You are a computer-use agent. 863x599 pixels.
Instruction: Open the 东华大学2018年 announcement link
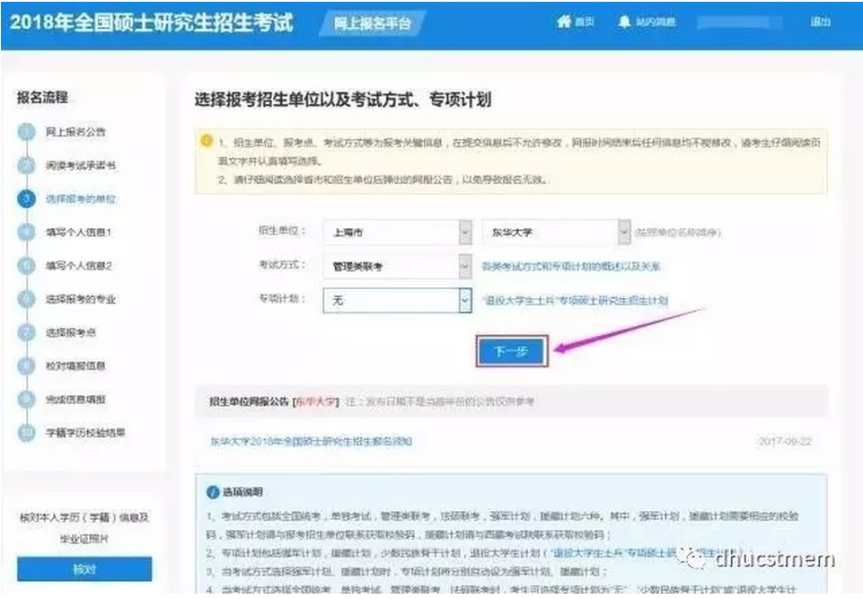(310, 441)
